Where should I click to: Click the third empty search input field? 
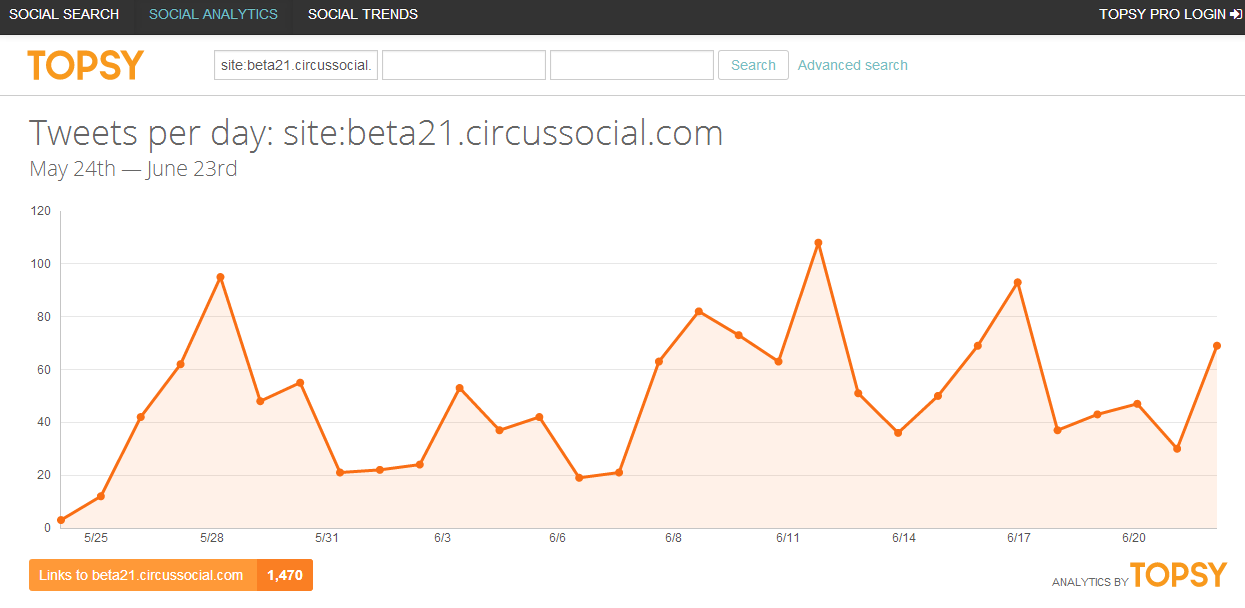tap(632, 65)
